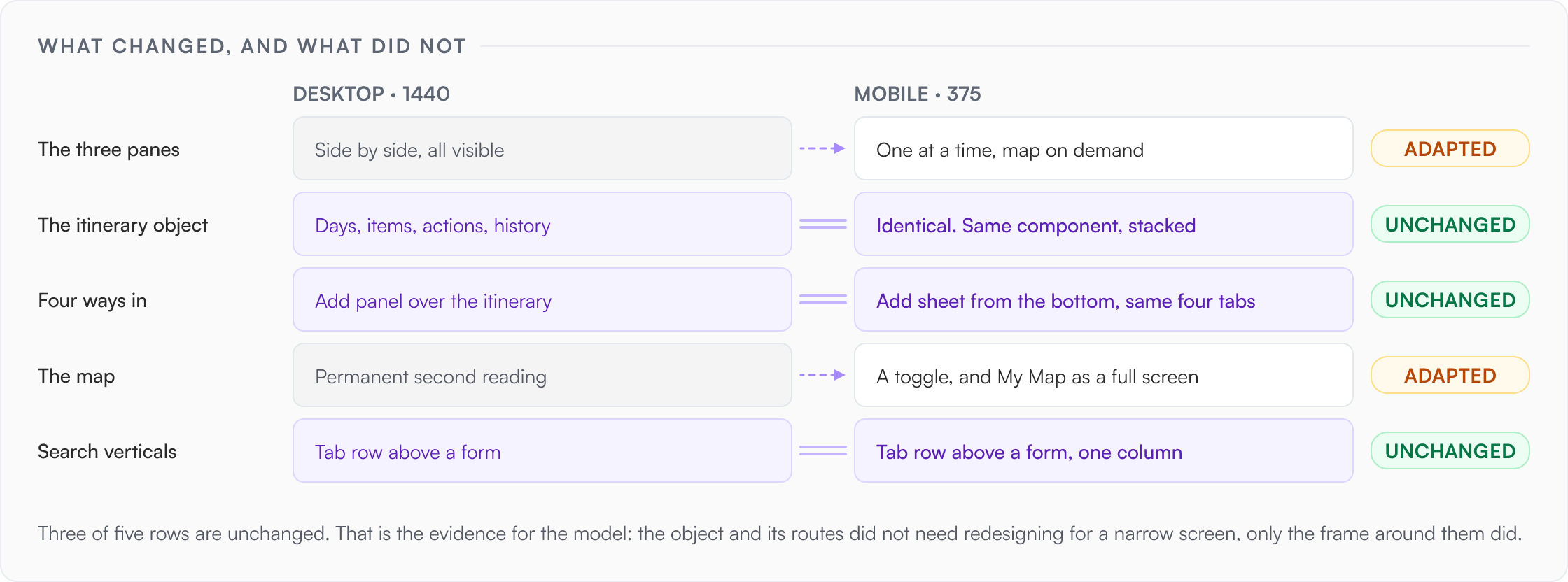Click the 'The map' row label
Image resolution: width=1568 pixels, height=582 pixels.
click(x=76, y=376)
